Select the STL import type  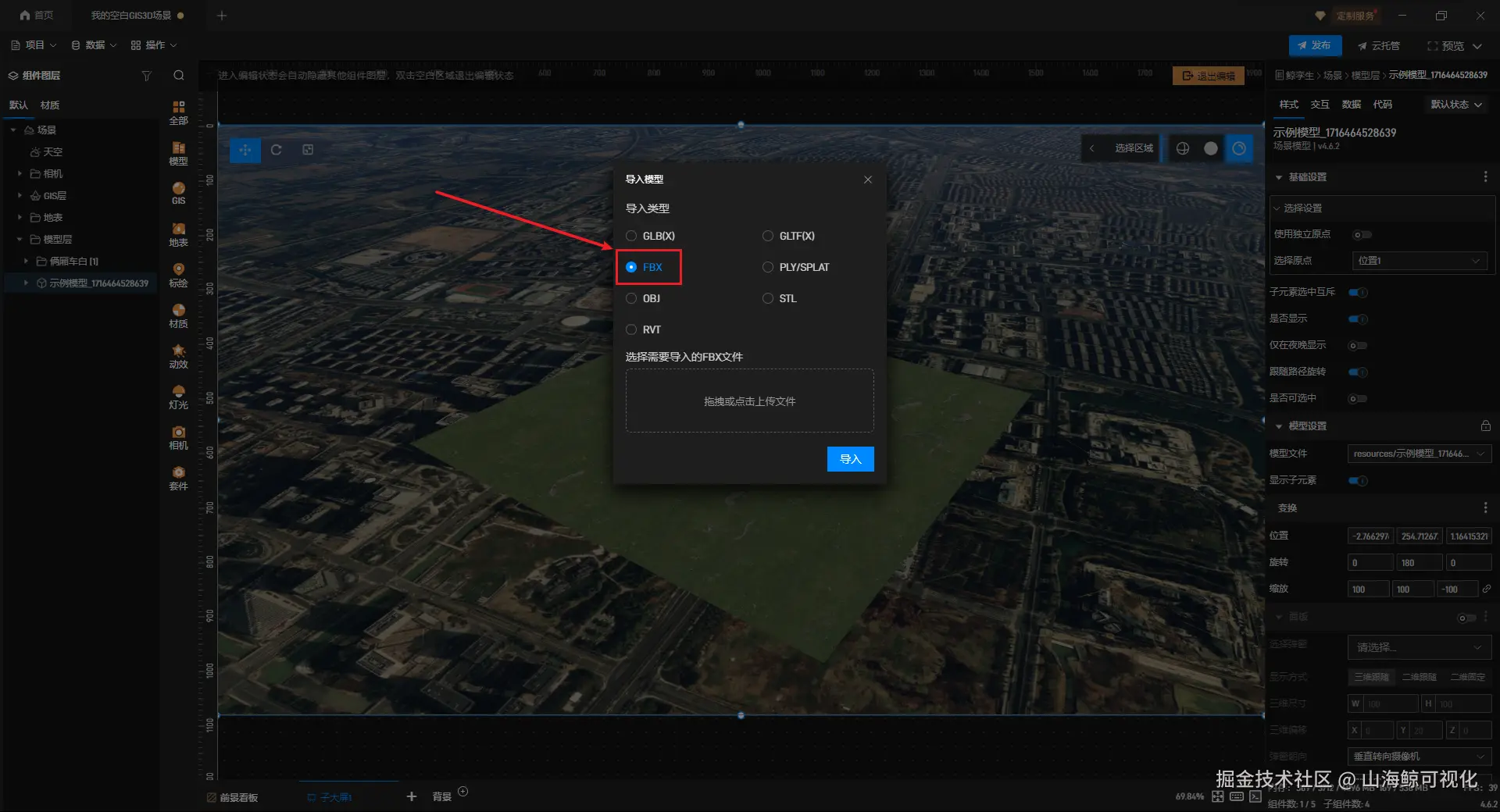pyautogui.click(x=780, y=298)
